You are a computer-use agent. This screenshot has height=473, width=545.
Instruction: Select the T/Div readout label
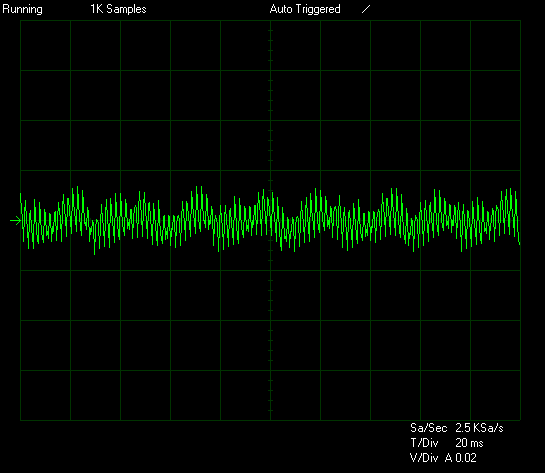click(x=424, y=443)
